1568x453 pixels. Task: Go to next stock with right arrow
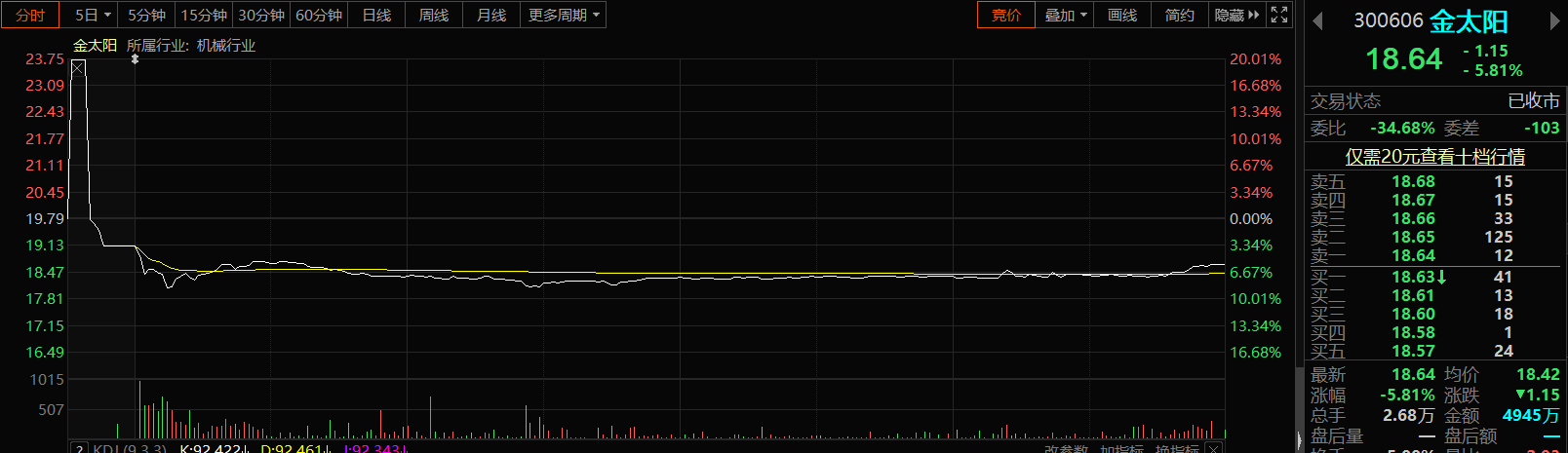coord(1554,21)
